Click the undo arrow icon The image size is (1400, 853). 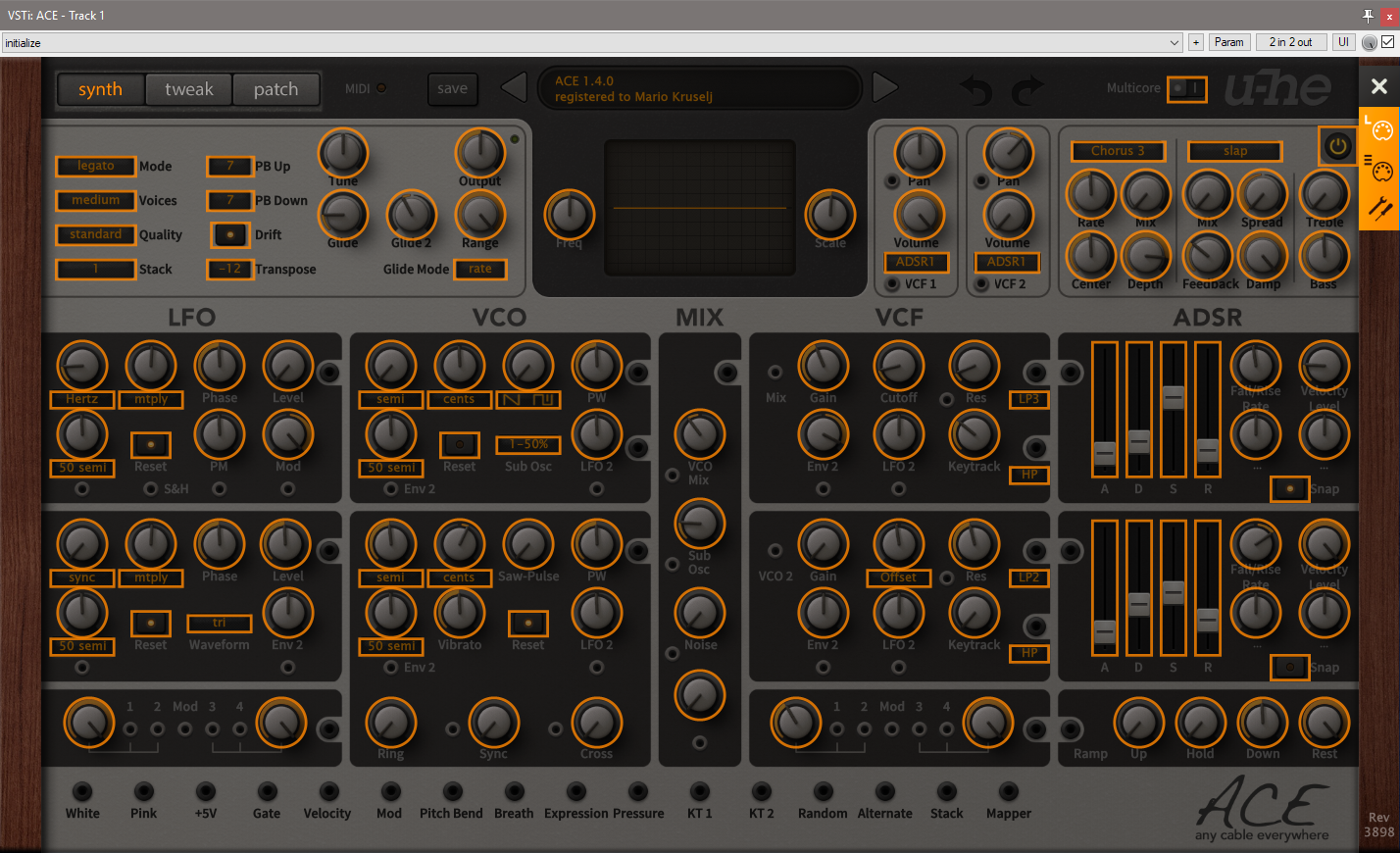975,89
